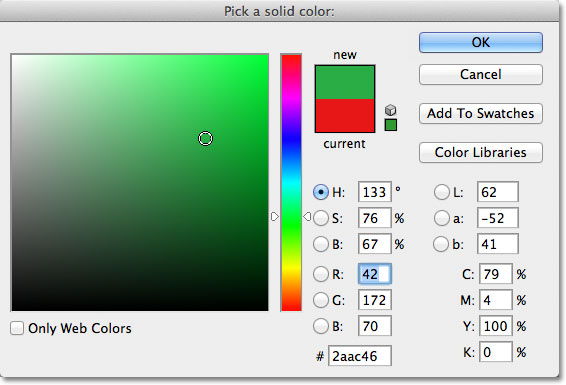Click the Cancel button

point(481,74)
